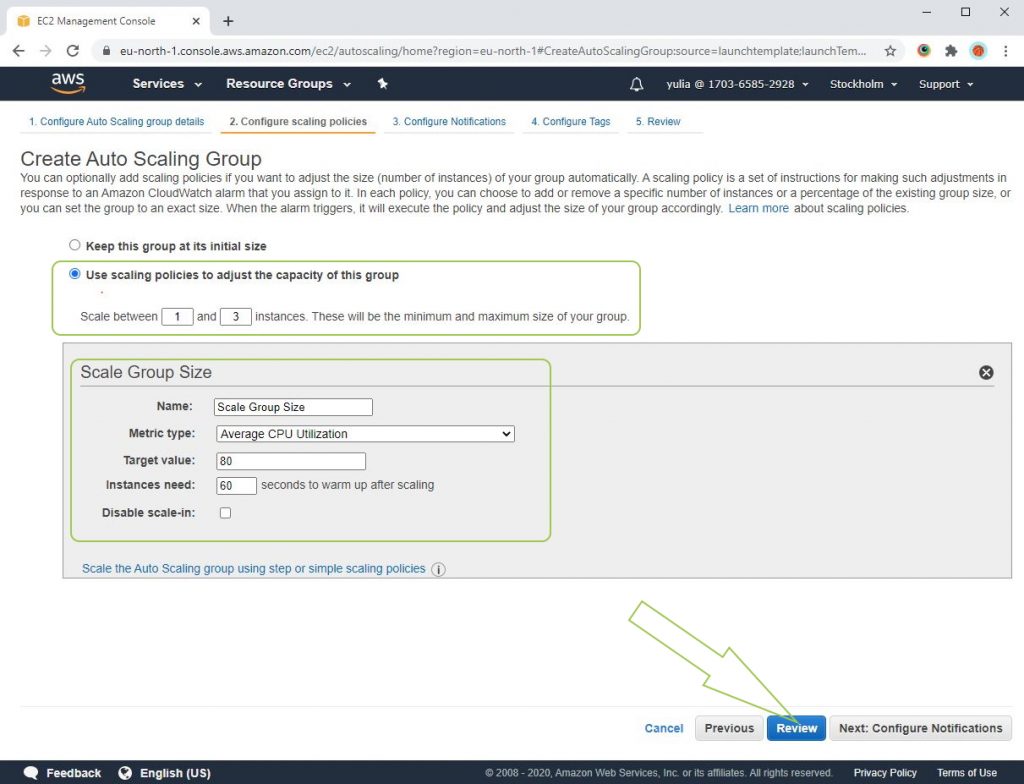Screen dimensions: 1024x784
Task: Remove the Scale Group Size policy
Action: click(x=986, y=372)
